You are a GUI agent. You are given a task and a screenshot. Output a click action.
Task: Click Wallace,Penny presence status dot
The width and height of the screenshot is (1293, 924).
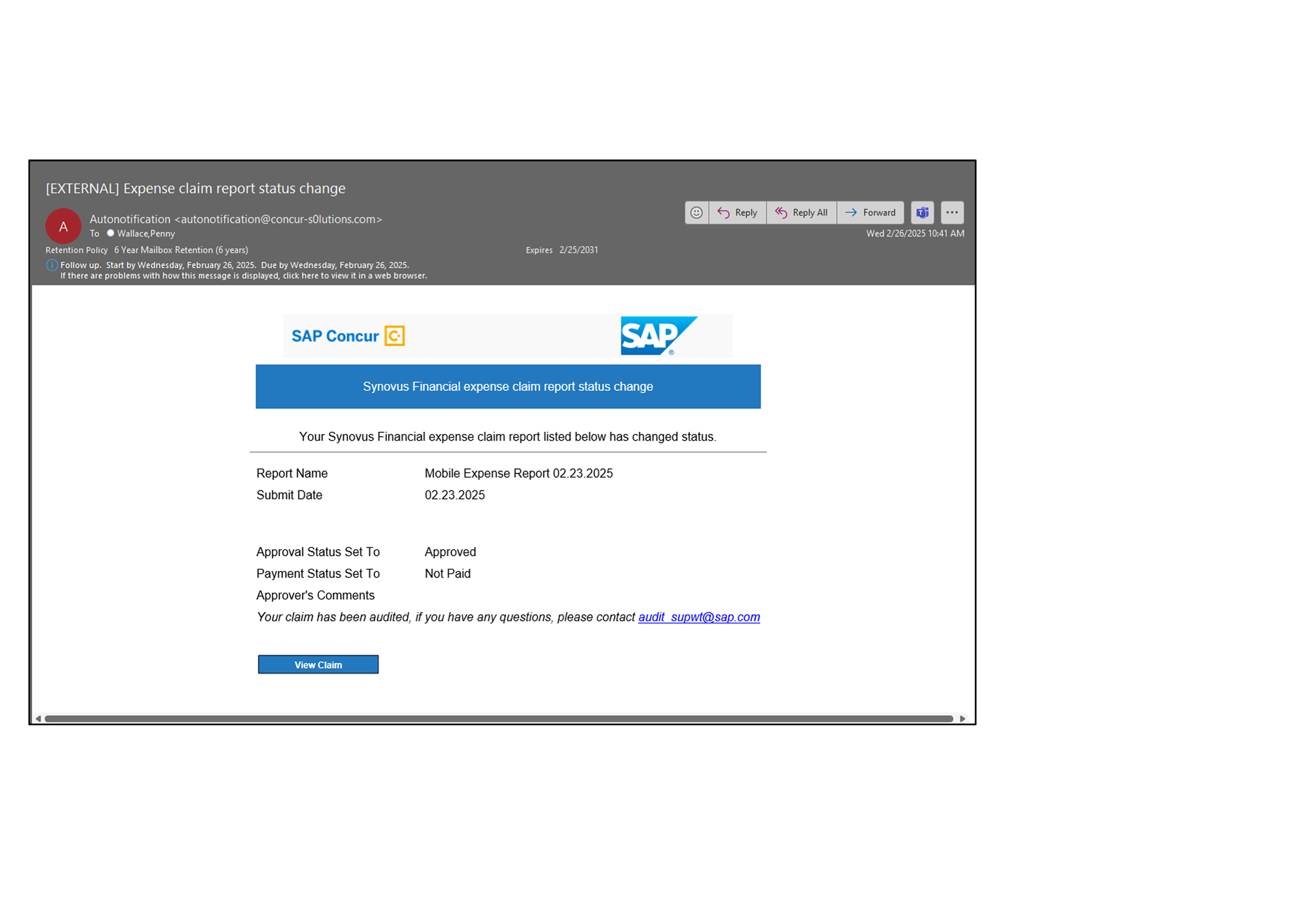[111, 233]
